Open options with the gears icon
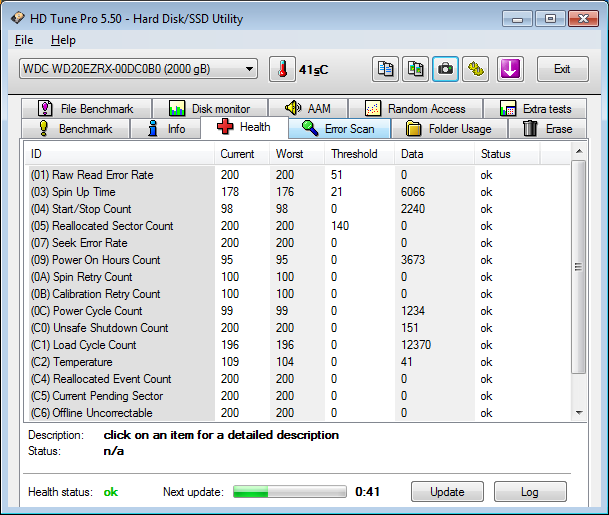 coord(475,69)
